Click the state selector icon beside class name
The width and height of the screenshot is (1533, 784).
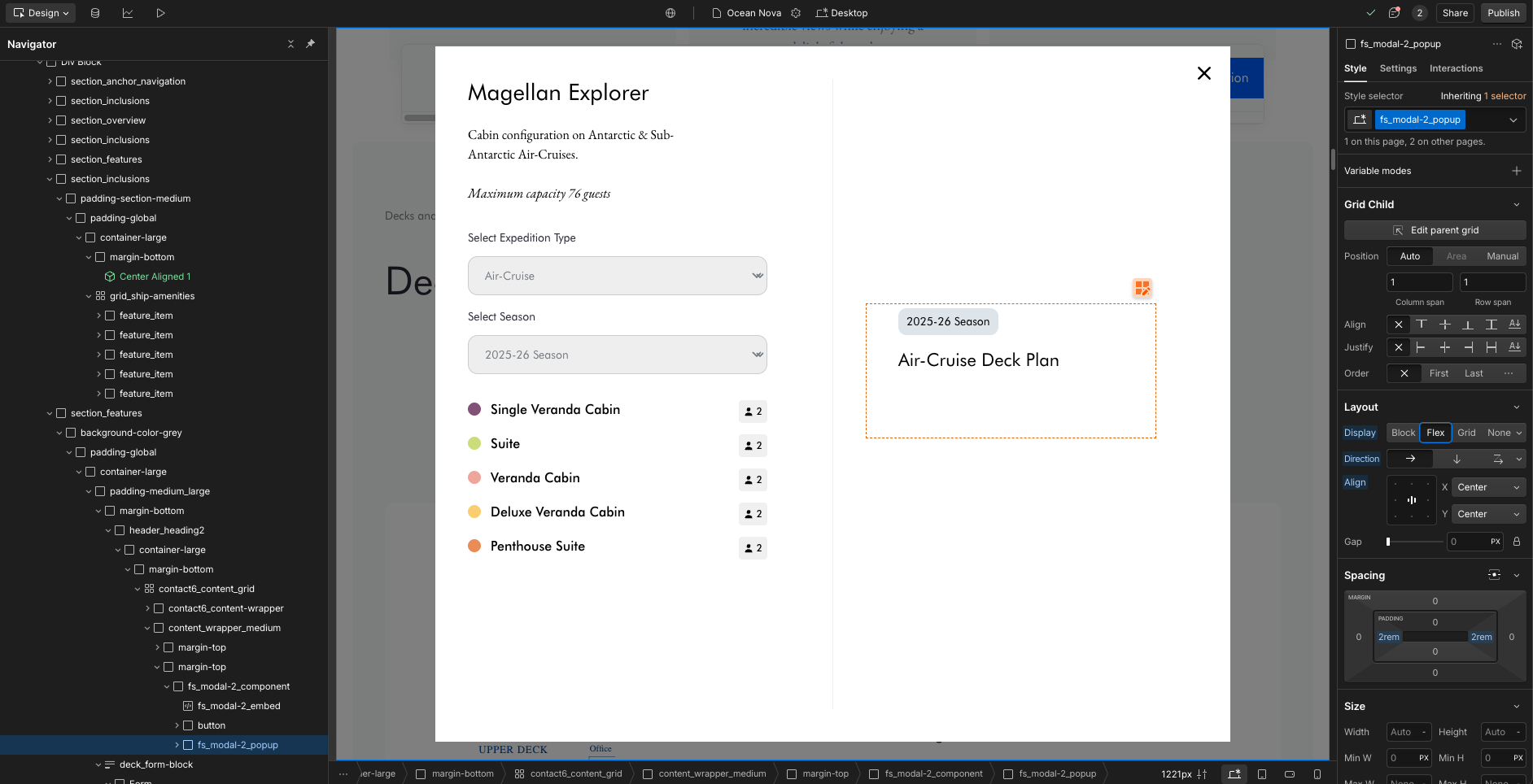[1360, 120]
